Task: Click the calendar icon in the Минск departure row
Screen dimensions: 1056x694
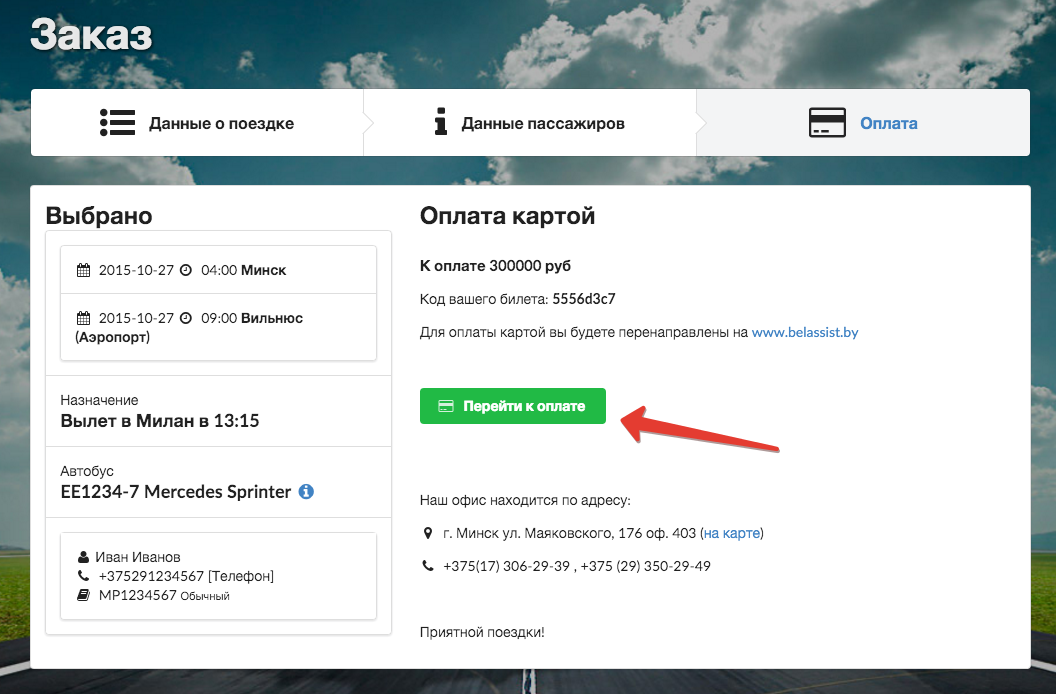Action: click(84, 270)
